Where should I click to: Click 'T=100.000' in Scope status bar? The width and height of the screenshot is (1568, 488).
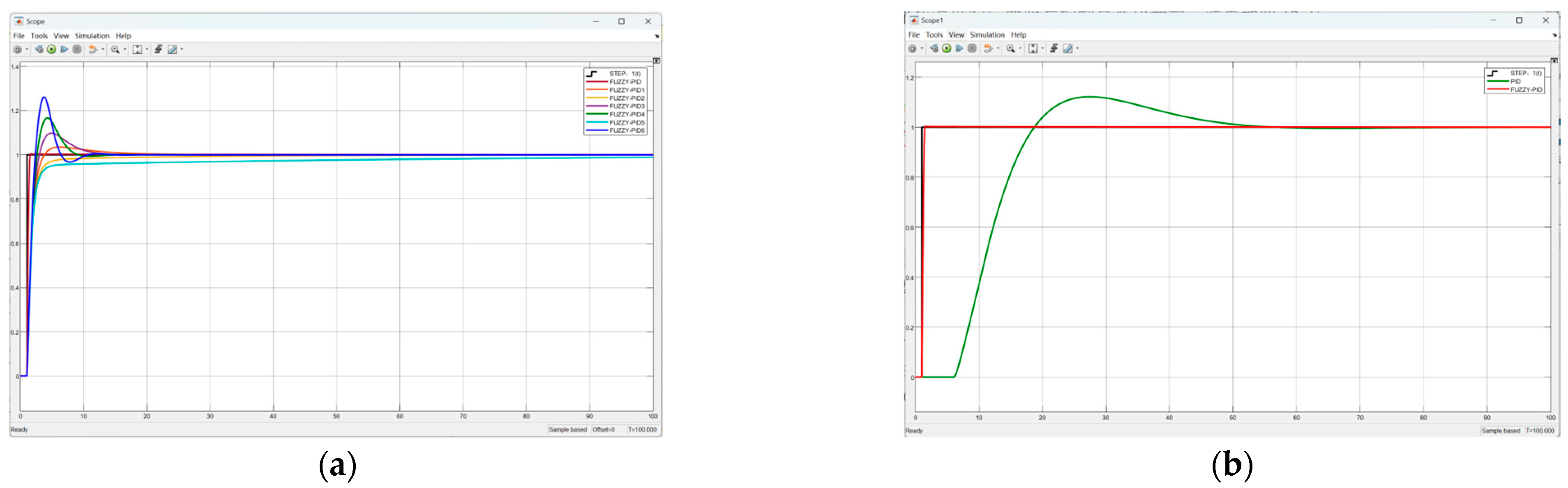click(x=642, y=430)
